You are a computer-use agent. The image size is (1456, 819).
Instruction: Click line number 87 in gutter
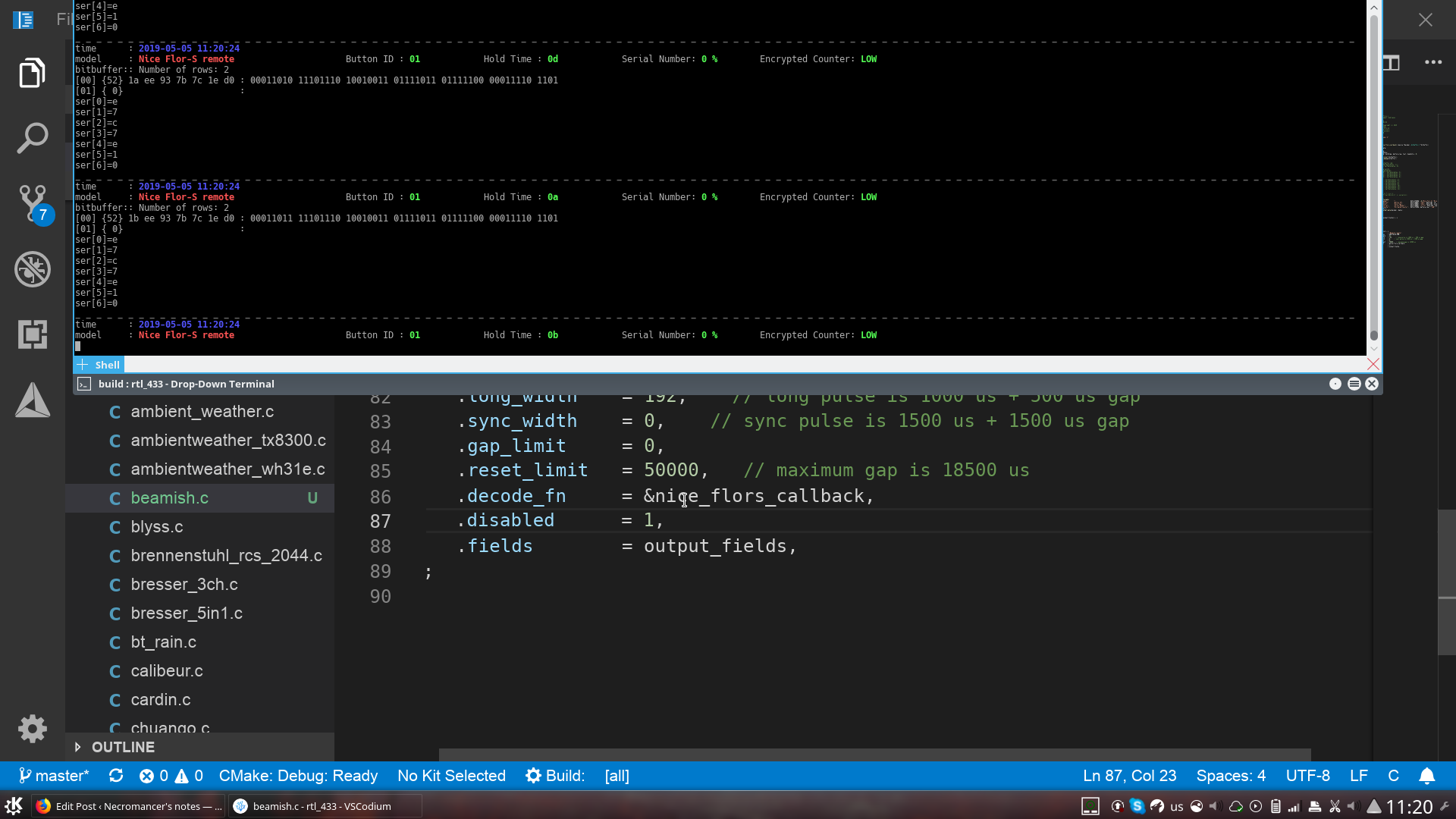380,522
